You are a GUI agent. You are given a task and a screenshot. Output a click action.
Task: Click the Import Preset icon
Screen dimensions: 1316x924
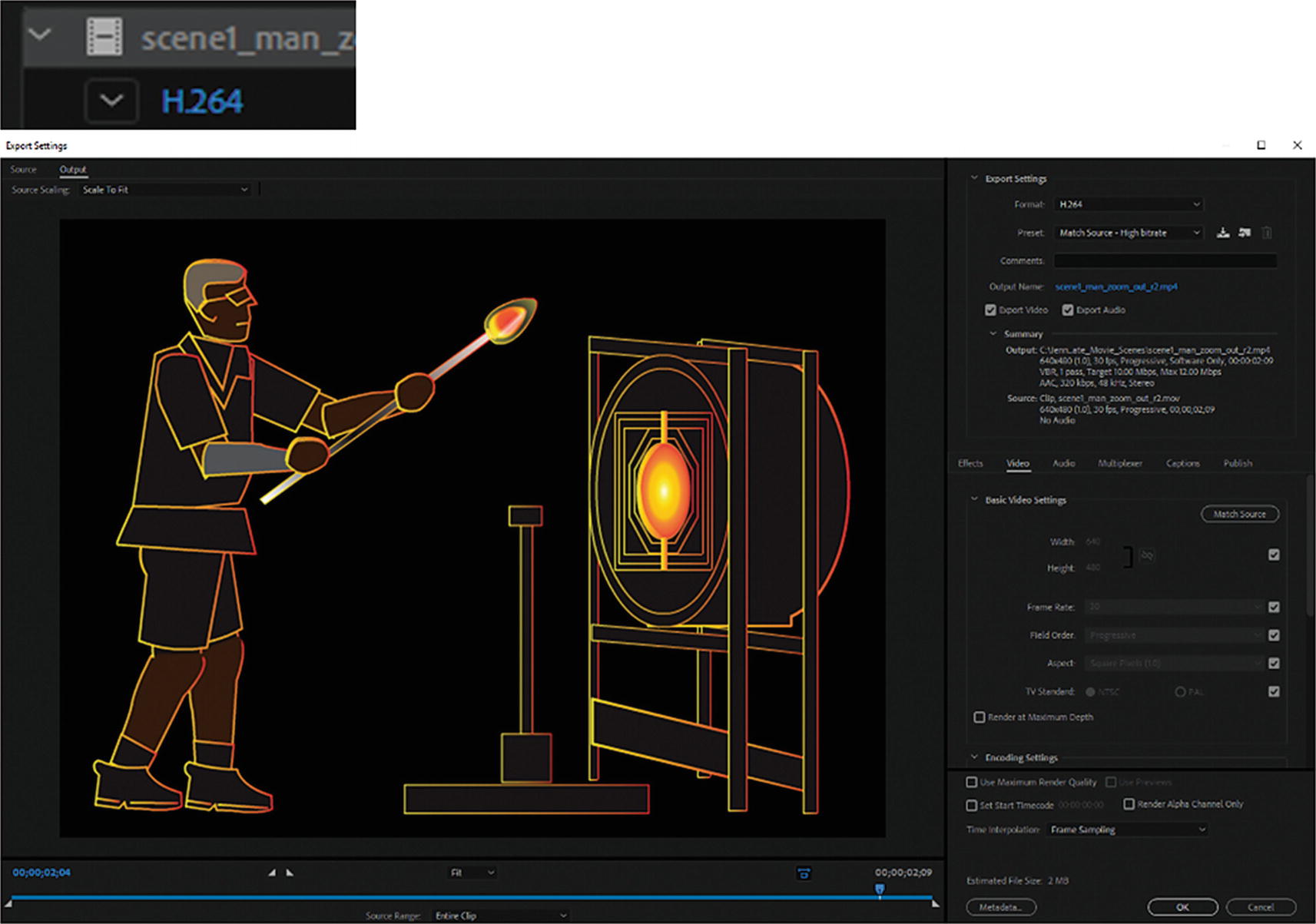tap(1245, 233)
